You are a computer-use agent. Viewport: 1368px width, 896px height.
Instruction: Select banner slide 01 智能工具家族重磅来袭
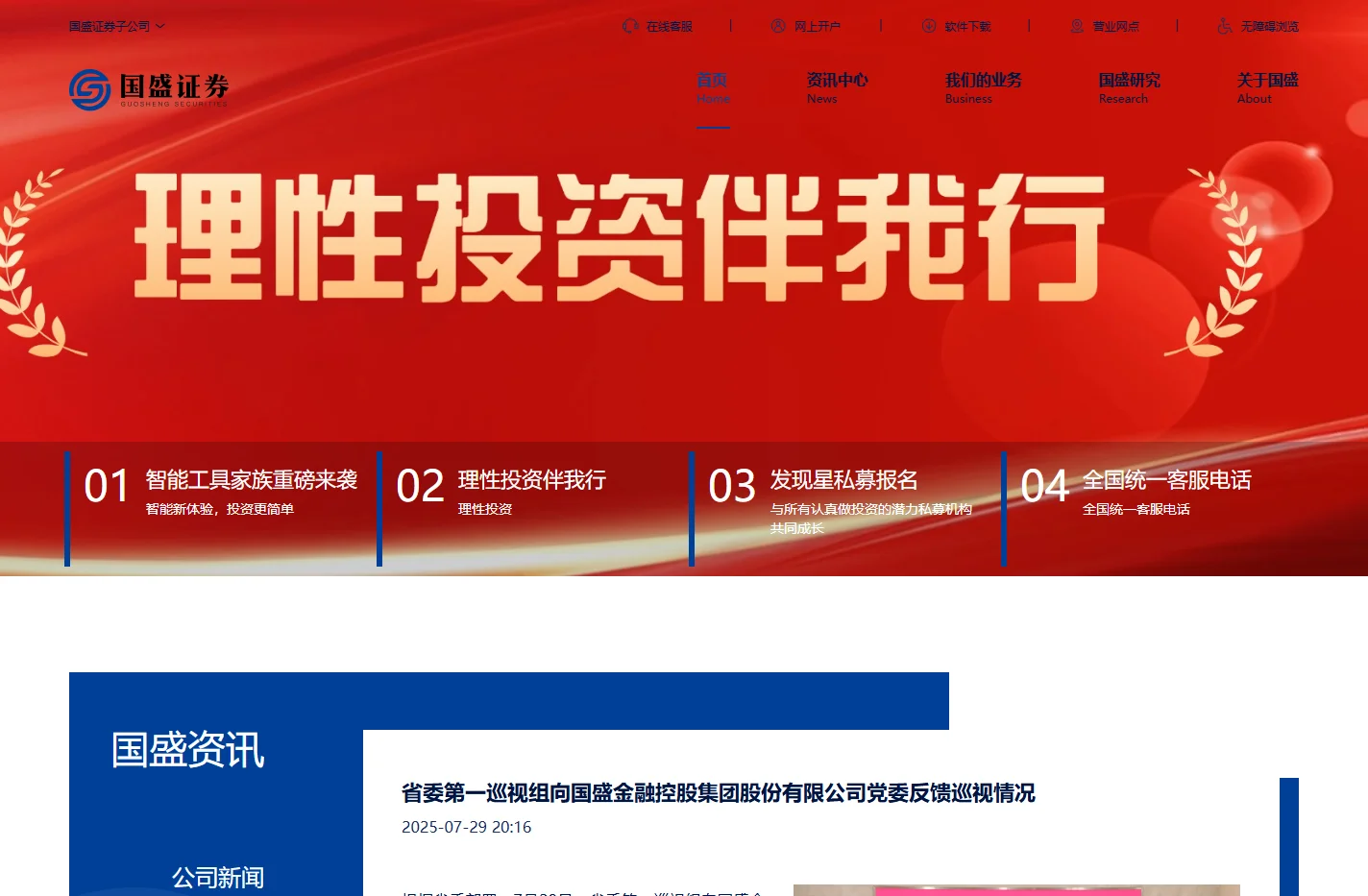tap(221, 508)
